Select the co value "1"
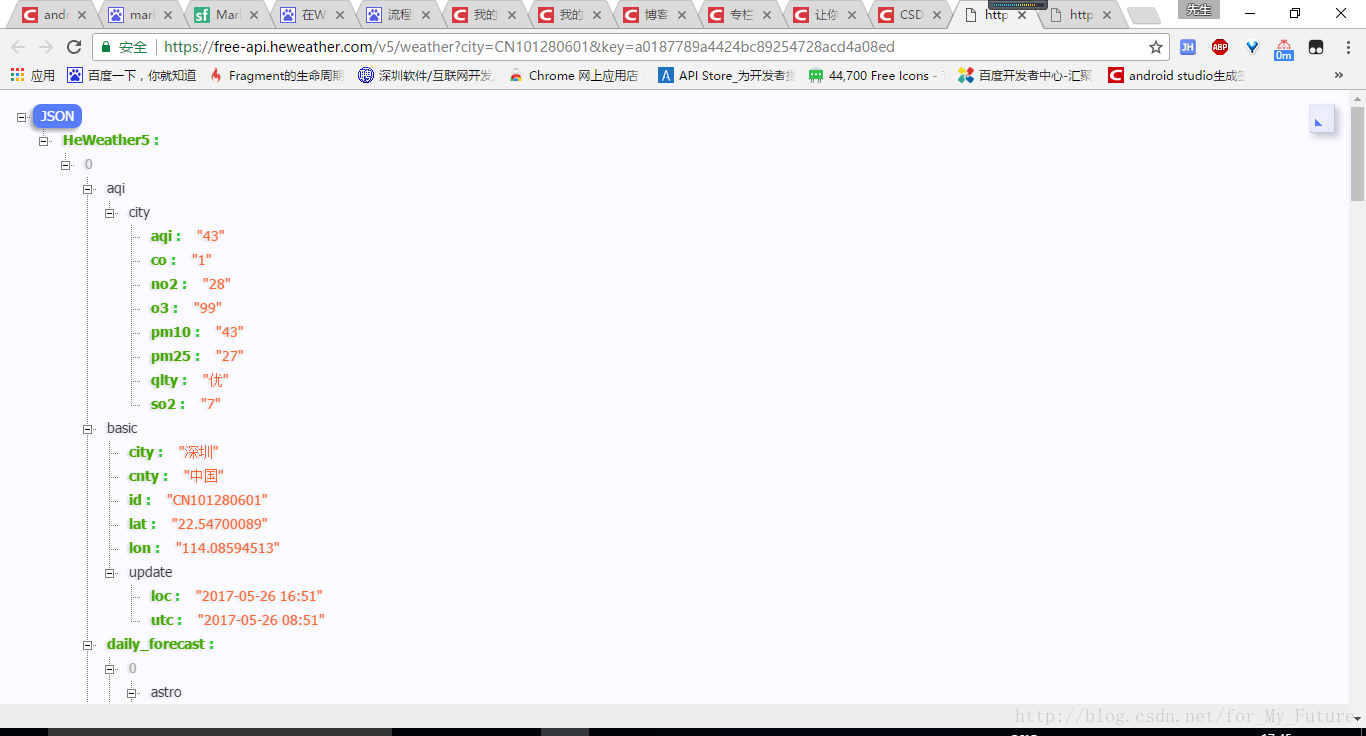 [202, 261]
